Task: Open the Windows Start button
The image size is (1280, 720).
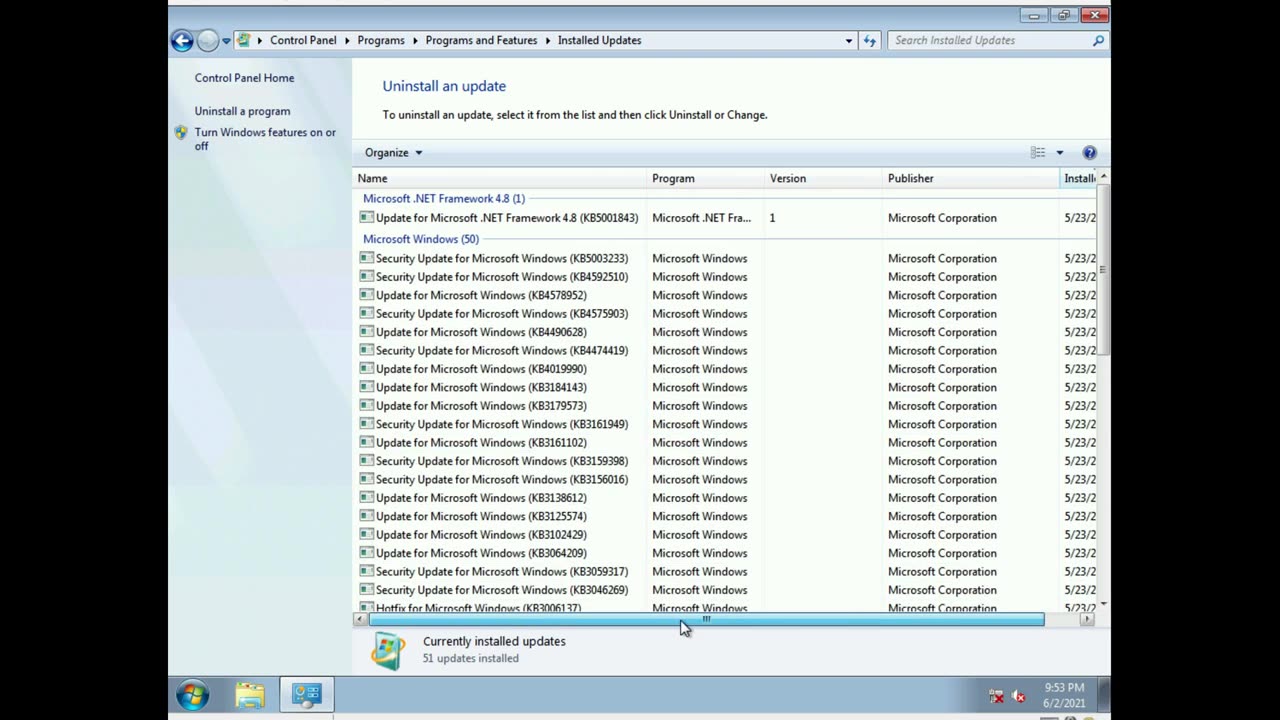Action: coord(193,695)
